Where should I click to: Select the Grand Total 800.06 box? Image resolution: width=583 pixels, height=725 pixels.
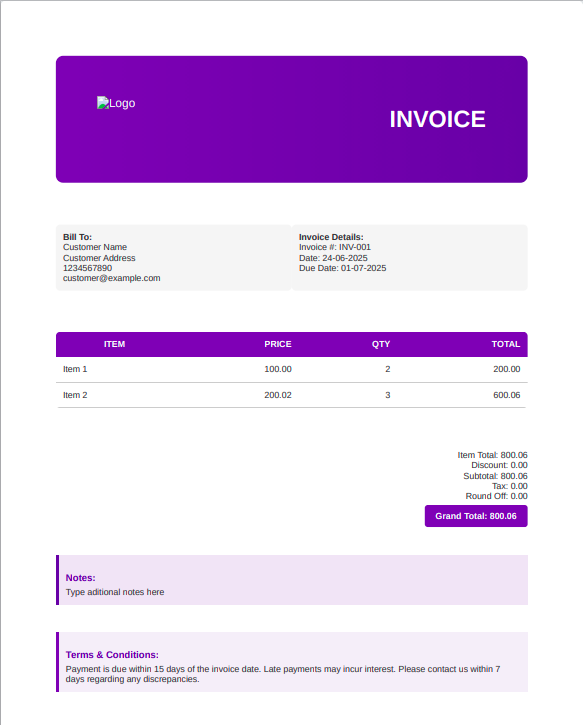476,516
